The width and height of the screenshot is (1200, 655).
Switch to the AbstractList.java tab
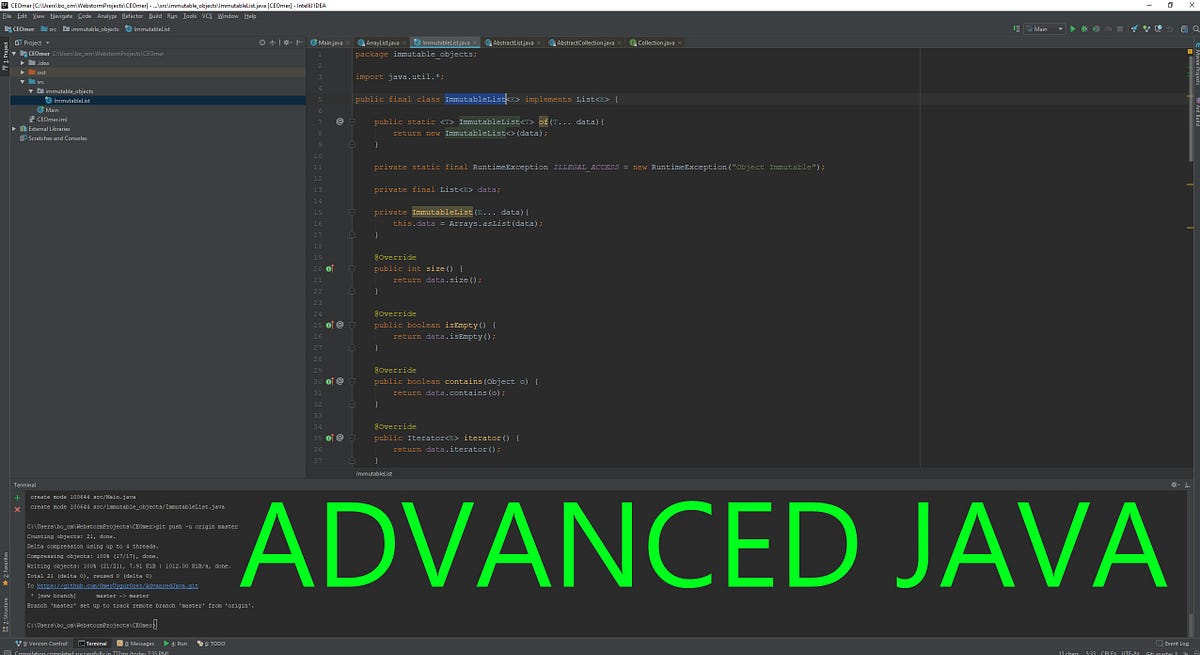(511, 43)
